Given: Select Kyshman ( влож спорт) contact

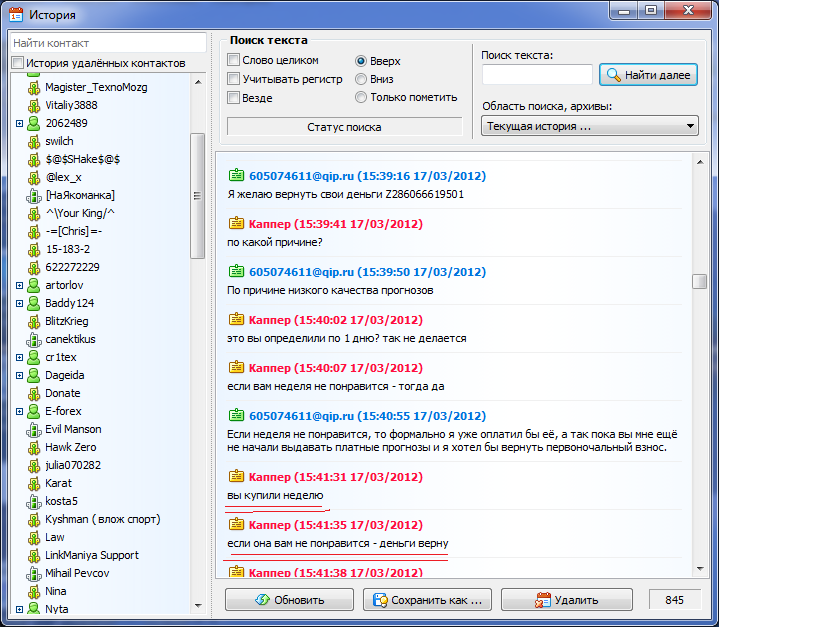Looking at the screenshot, I should click(x=103, y=519).
